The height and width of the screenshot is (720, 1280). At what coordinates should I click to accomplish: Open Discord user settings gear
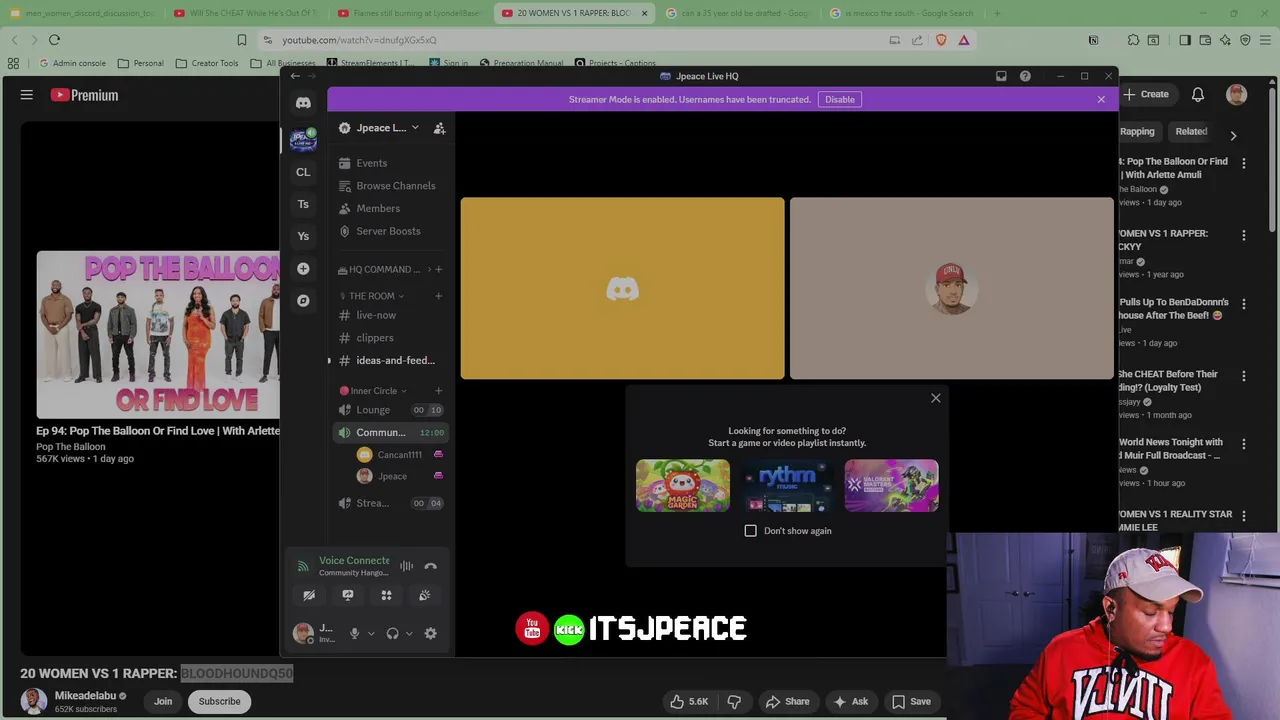point(430,633)
